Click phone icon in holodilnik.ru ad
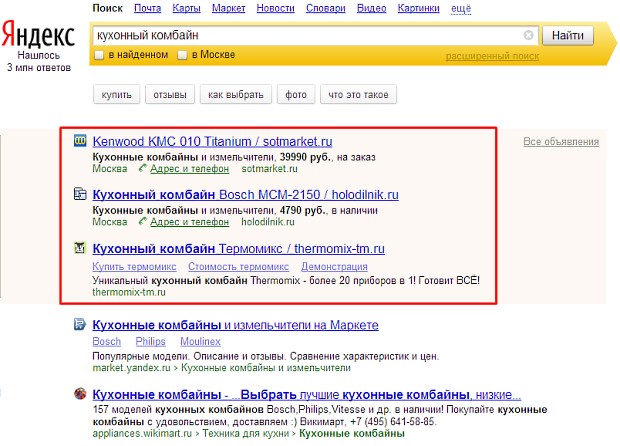Image resolution: width=620 pixels, height=446 pixels. (x=142, y=221)
